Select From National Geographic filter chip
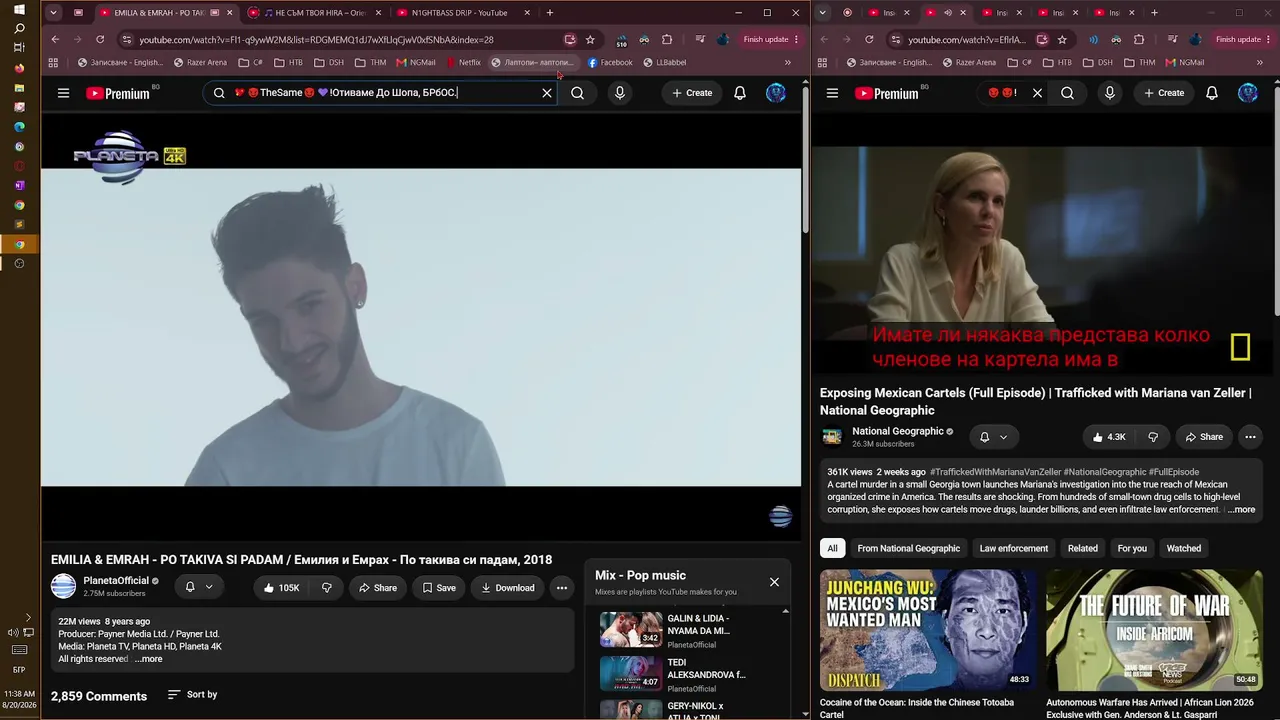Image resolution: width=1280 pixels, height=720 pixels. point(908,548)
